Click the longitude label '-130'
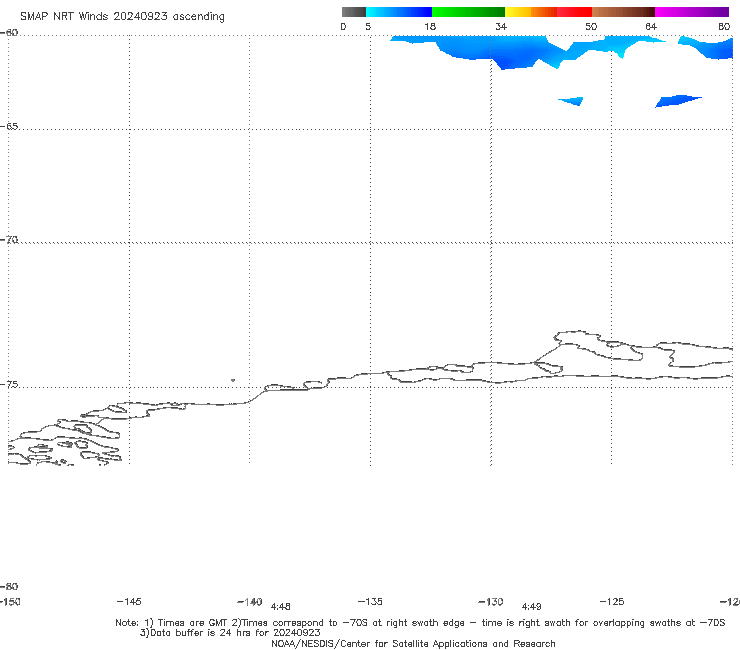 (491, 602)
